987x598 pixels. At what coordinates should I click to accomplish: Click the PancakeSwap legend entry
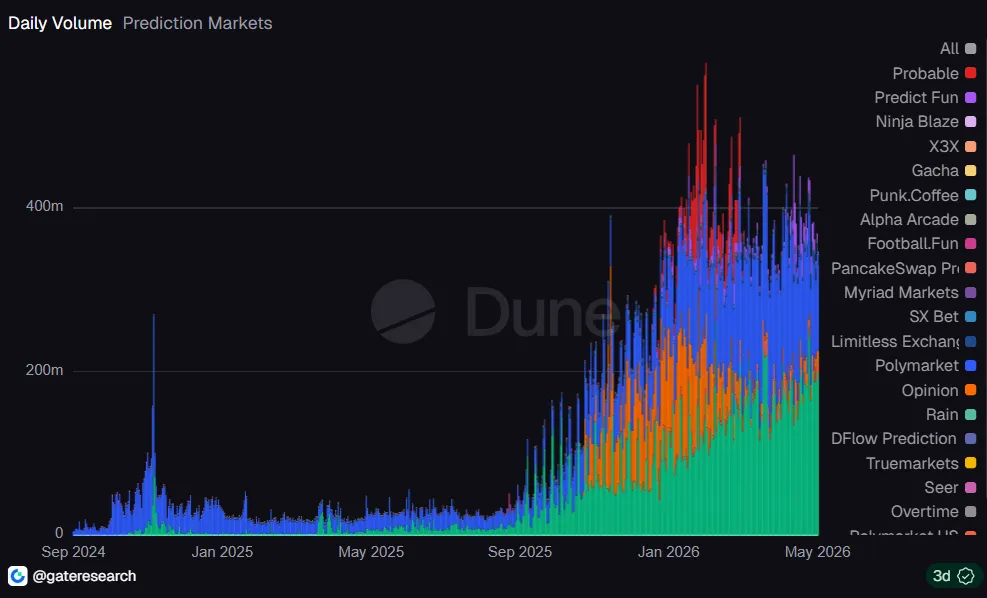pos(903,268)
